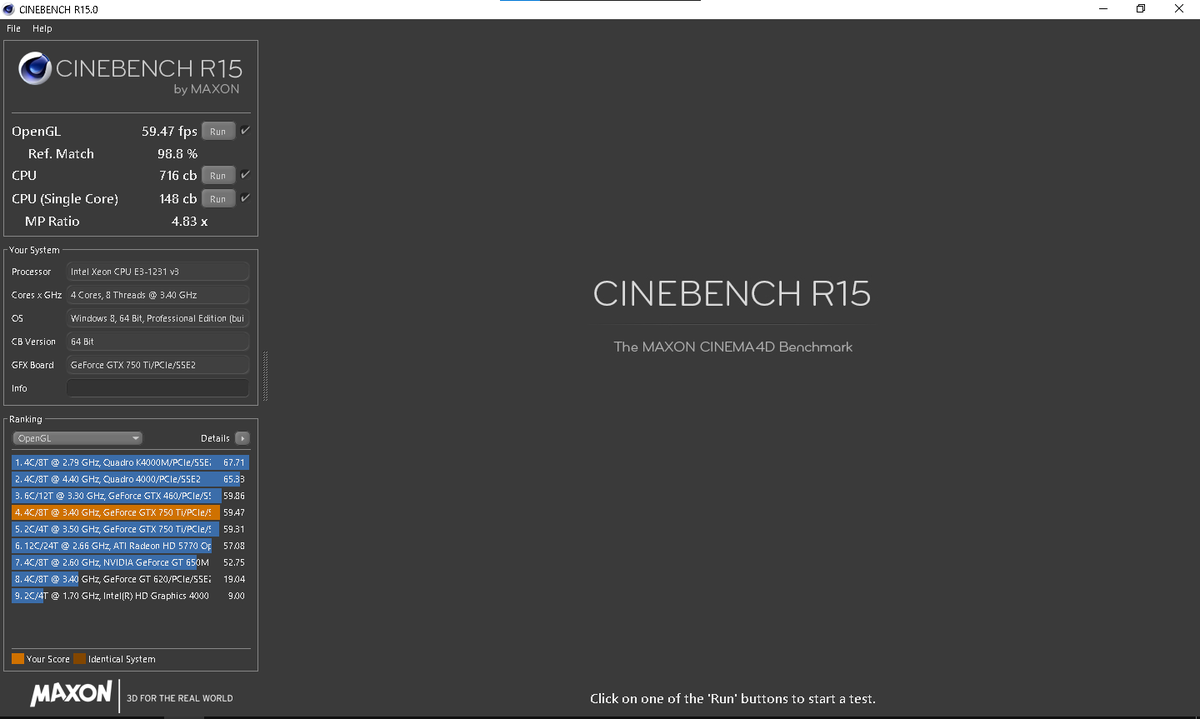Click the OpenGL 59.47 fps score value
The image size is (1200, 719).
[x=169, y=131]
